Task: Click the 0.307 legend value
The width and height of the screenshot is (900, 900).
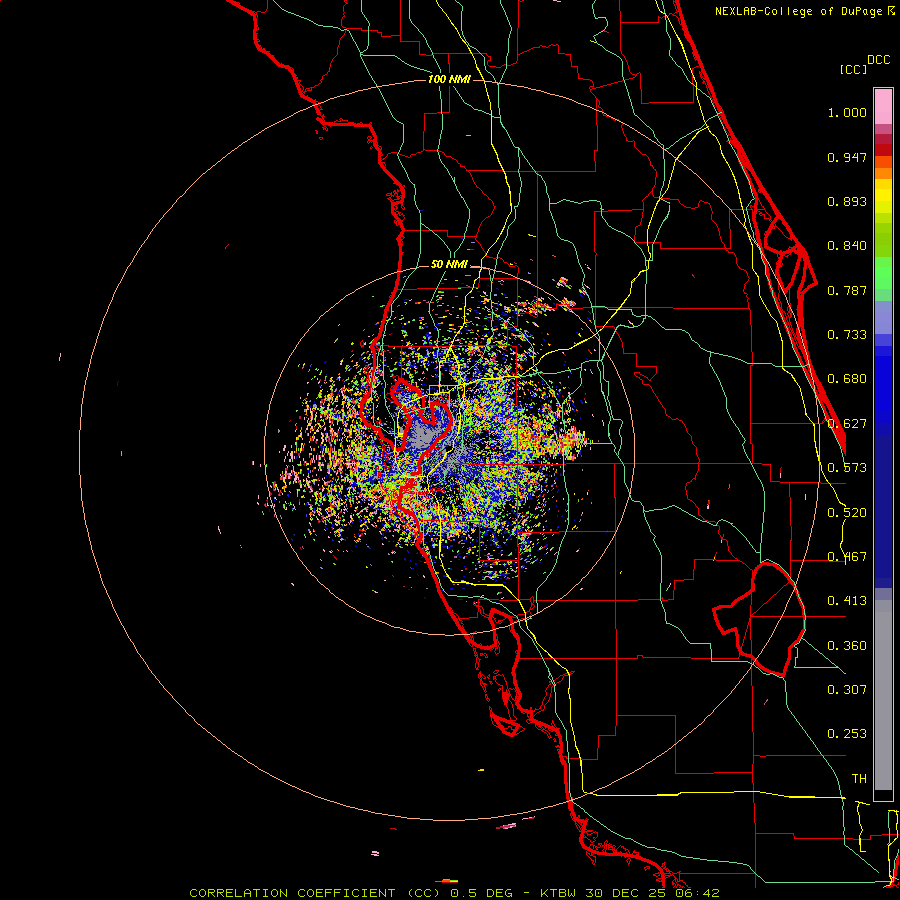Action: (847, 689)
